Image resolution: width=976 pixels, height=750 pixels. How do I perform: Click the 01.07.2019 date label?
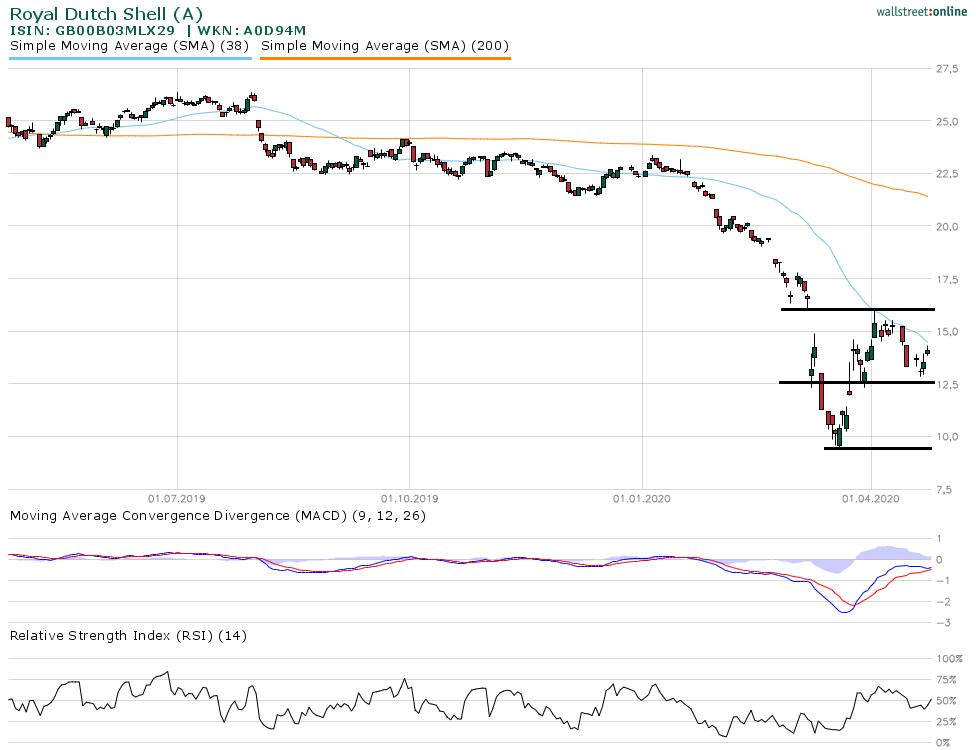(176, 496)
